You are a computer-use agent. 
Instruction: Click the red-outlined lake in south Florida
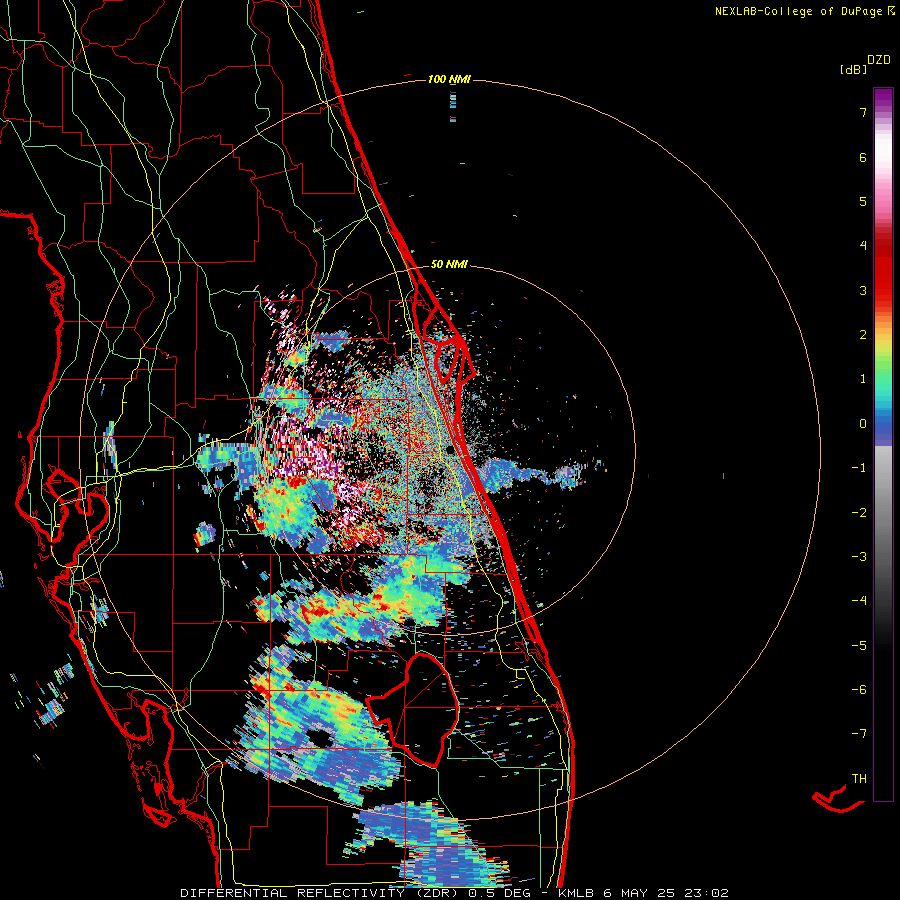pyautogui.click(x=414, y=711)
